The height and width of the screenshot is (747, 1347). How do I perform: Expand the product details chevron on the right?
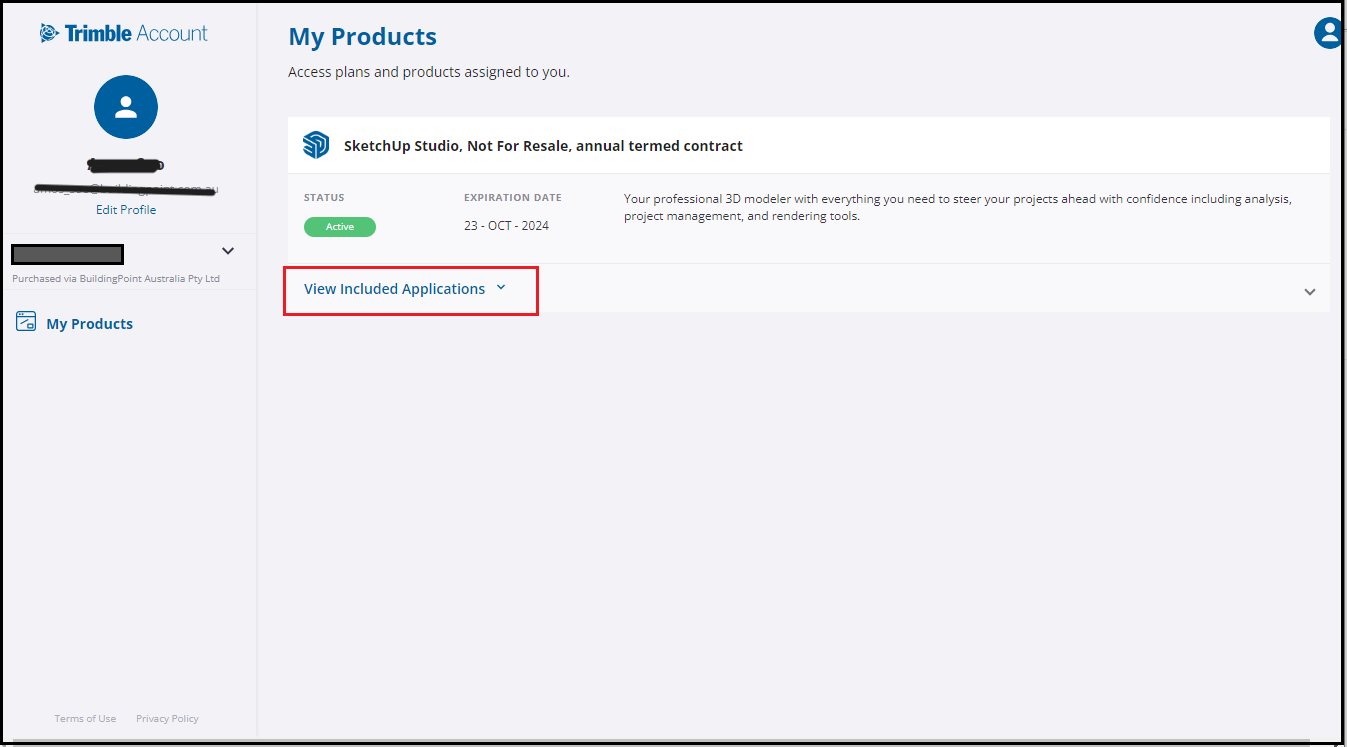coord(1309,292)
